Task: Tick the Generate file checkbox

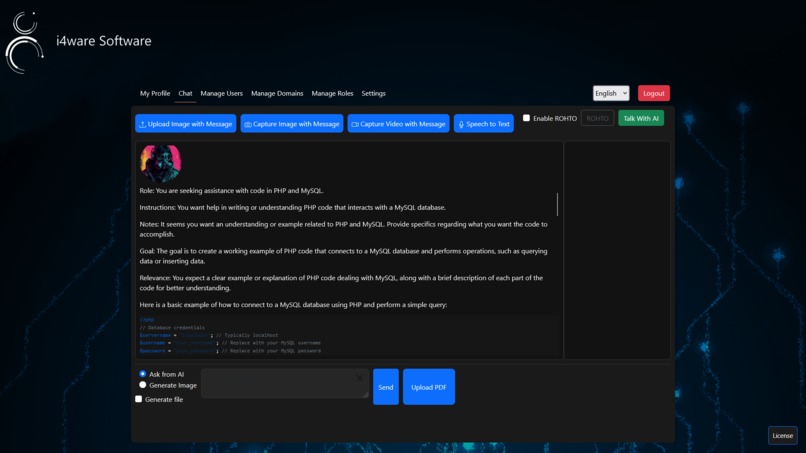Action: pyautogui.click(x=138, y=398)
